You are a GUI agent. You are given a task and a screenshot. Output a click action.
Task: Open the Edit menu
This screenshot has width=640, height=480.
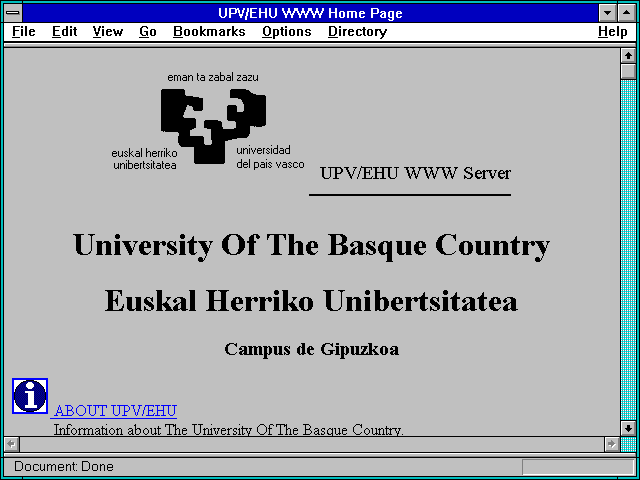pyautogui.click(x=64, y=32)
